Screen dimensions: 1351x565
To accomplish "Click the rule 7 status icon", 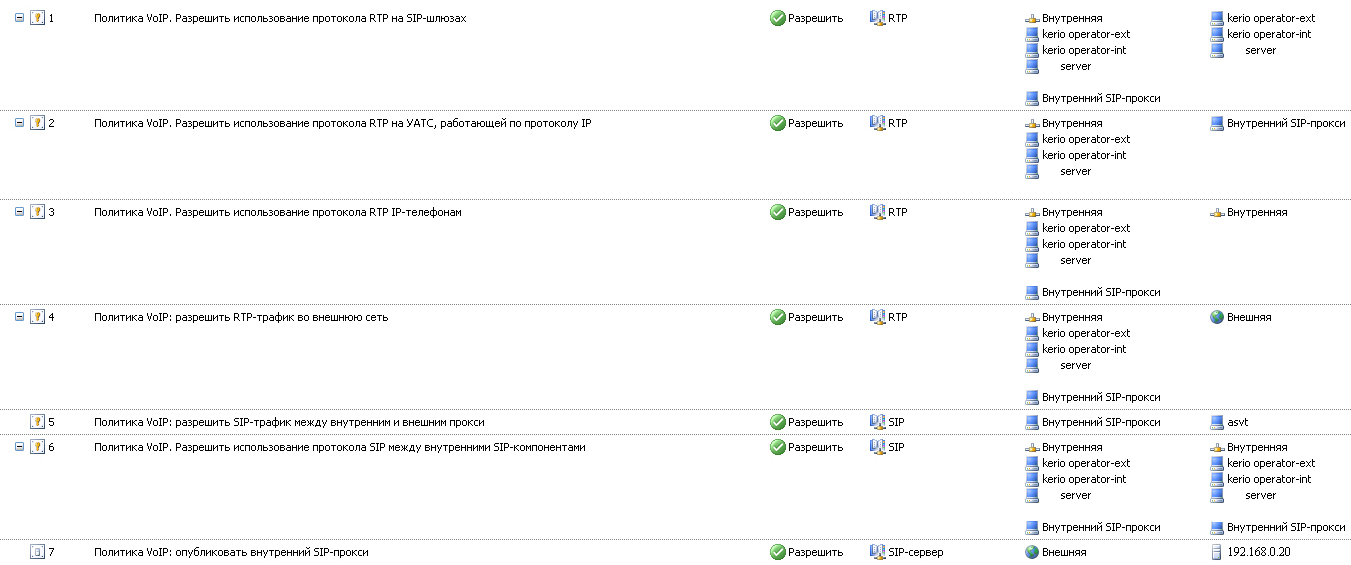I will coord(38,552).
